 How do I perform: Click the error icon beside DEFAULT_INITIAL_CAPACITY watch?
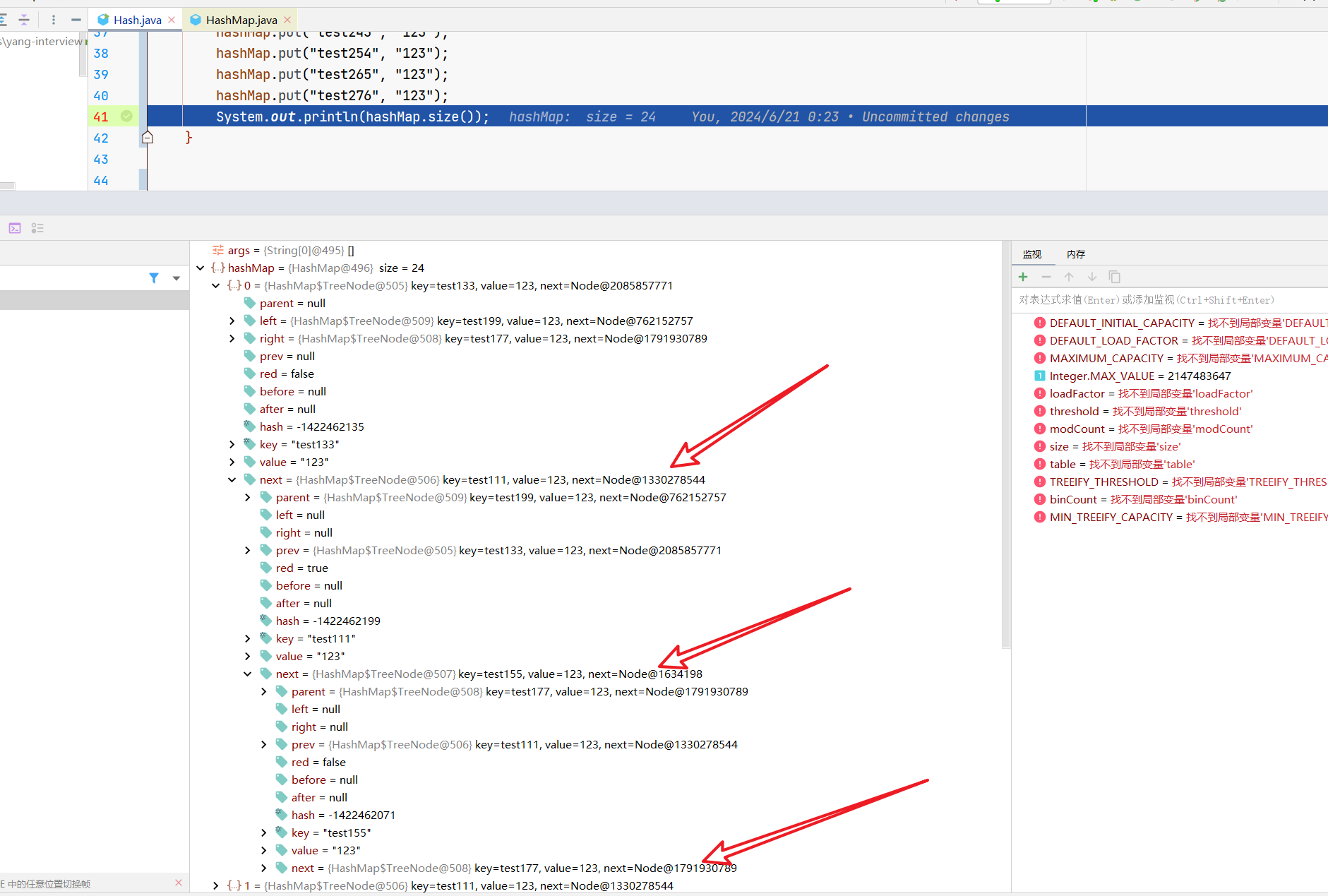(x=1040, y=323)
